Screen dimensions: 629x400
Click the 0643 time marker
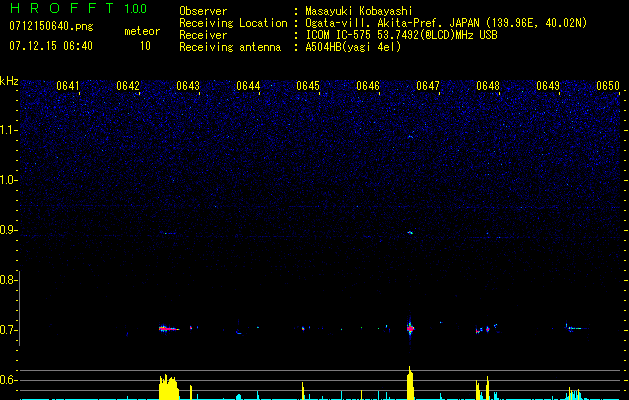[x=188, y=86]
